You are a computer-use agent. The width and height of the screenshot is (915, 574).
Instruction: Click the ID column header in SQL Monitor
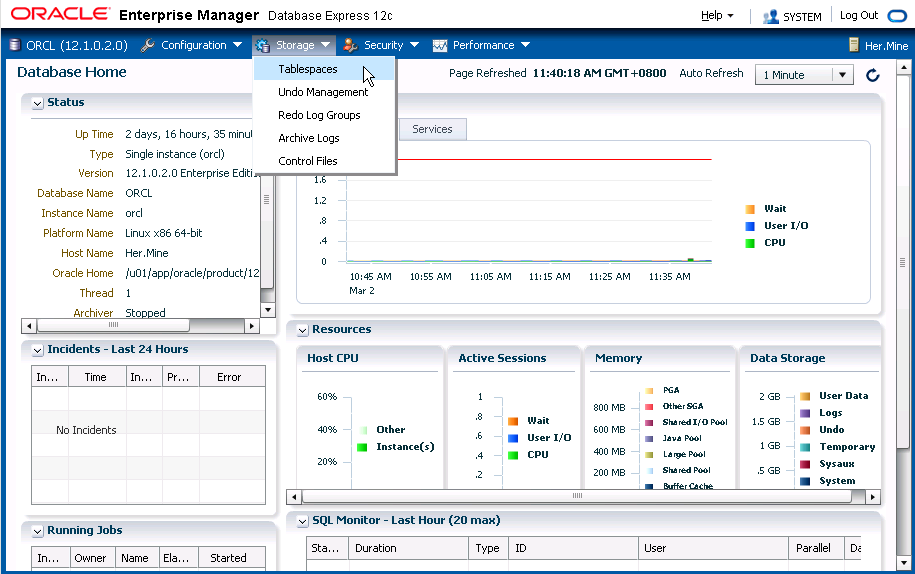tap(573, 548)
